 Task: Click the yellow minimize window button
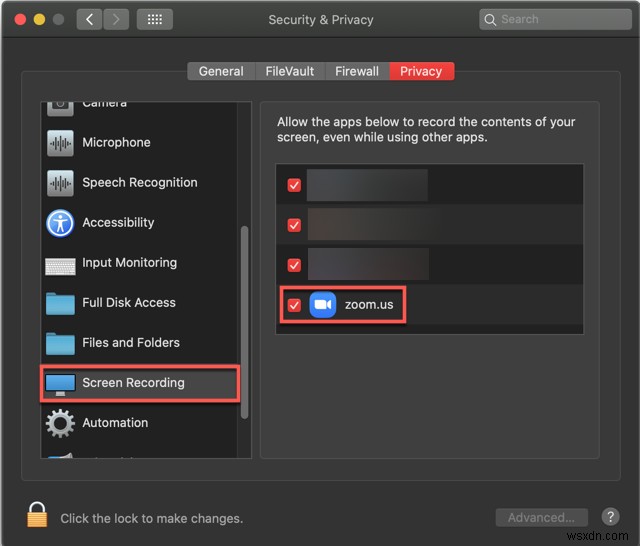pyautogui.click(x=39, y=19)
